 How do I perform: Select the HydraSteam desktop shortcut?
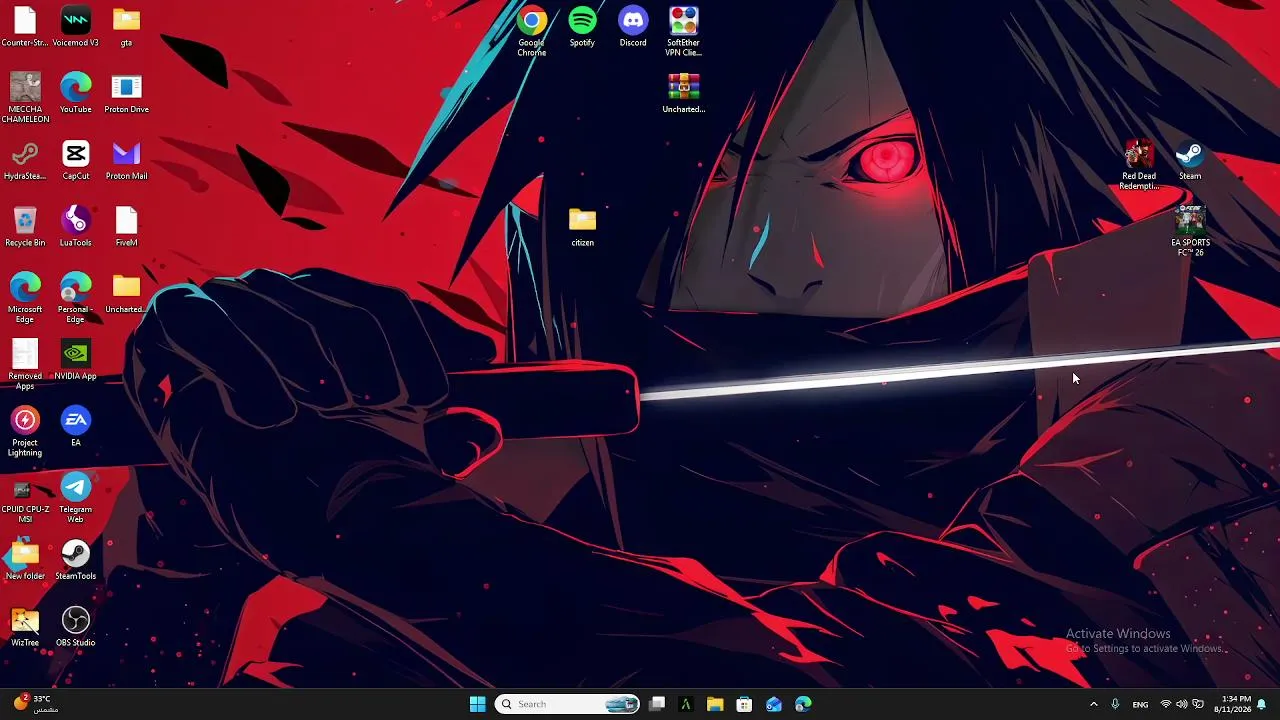25,160
